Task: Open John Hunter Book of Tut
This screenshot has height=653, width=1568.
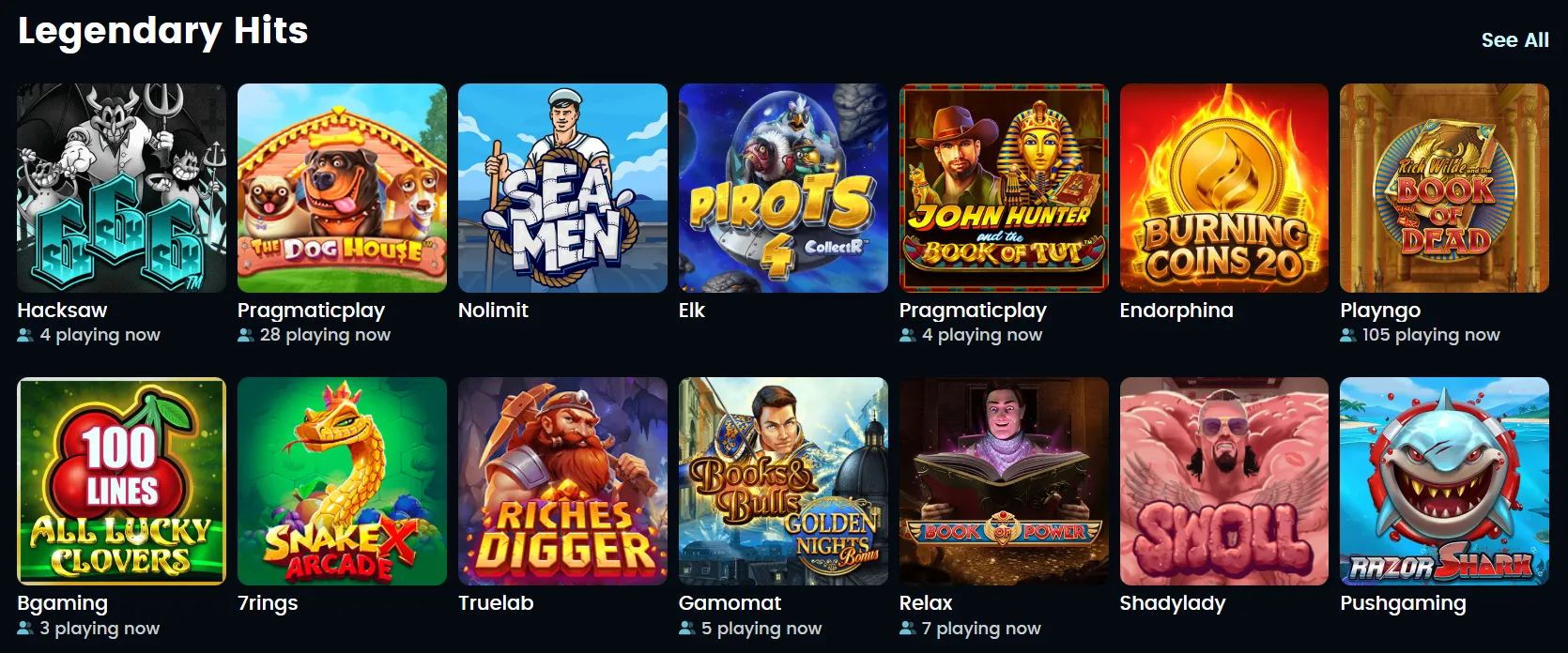Action: point(1004,189)
